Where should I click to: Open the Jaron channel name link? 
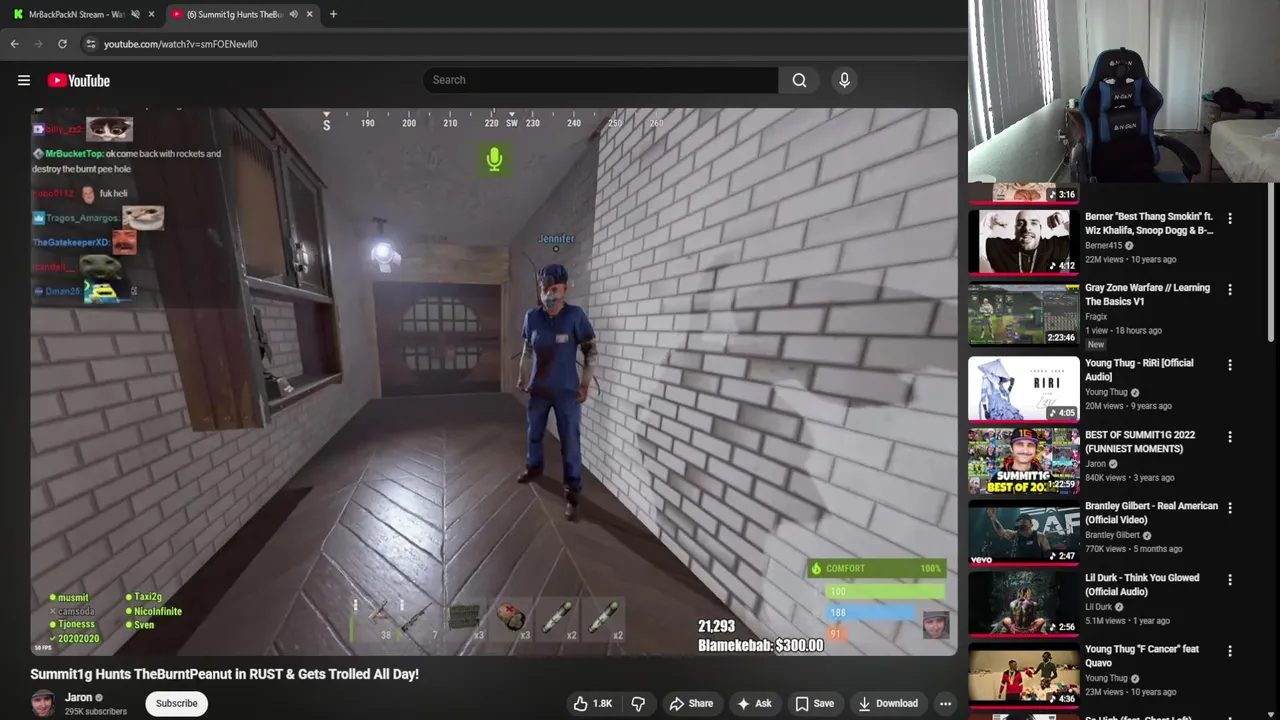[79, 697]
